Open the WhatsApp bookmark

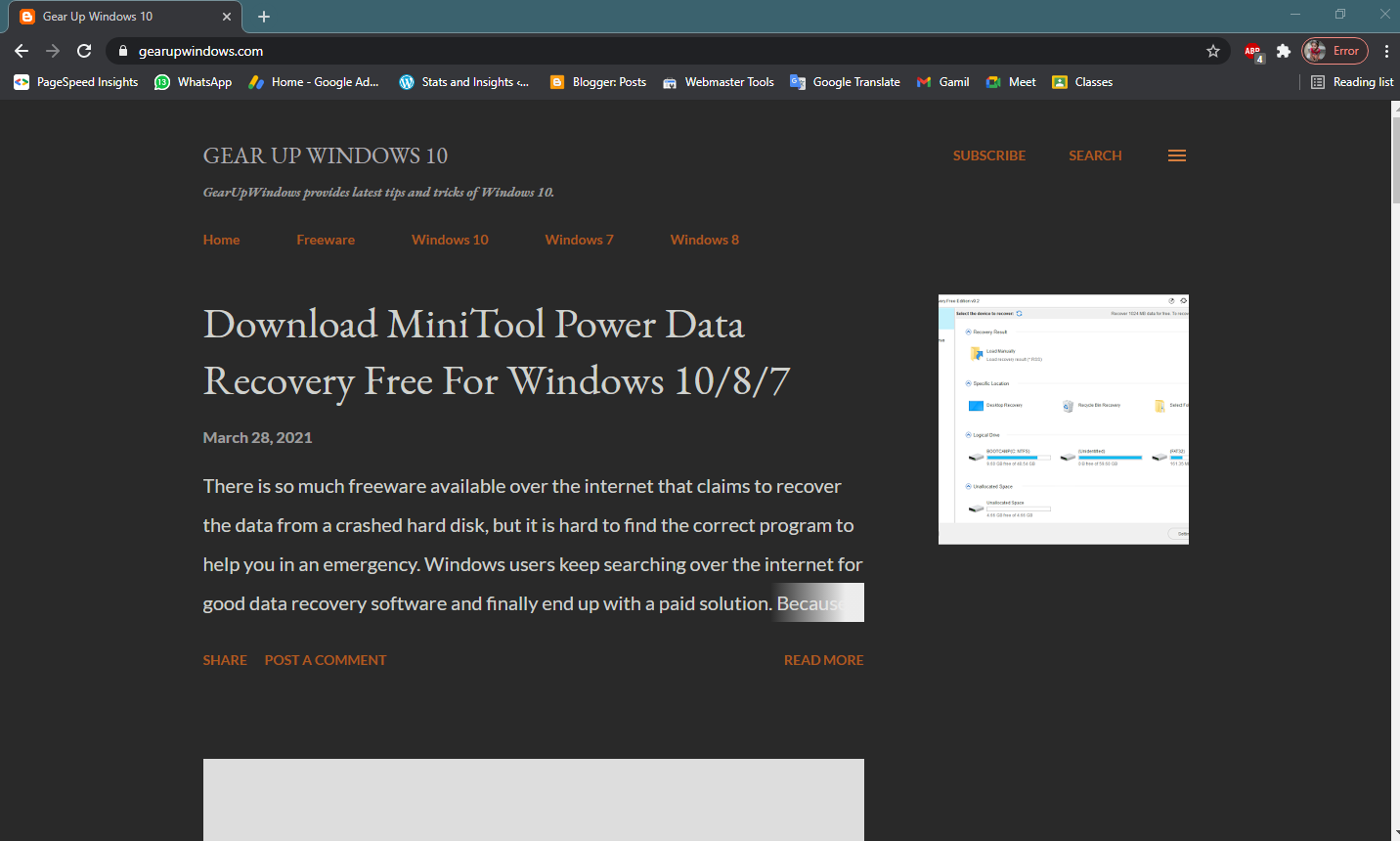(x=194, y=82)
